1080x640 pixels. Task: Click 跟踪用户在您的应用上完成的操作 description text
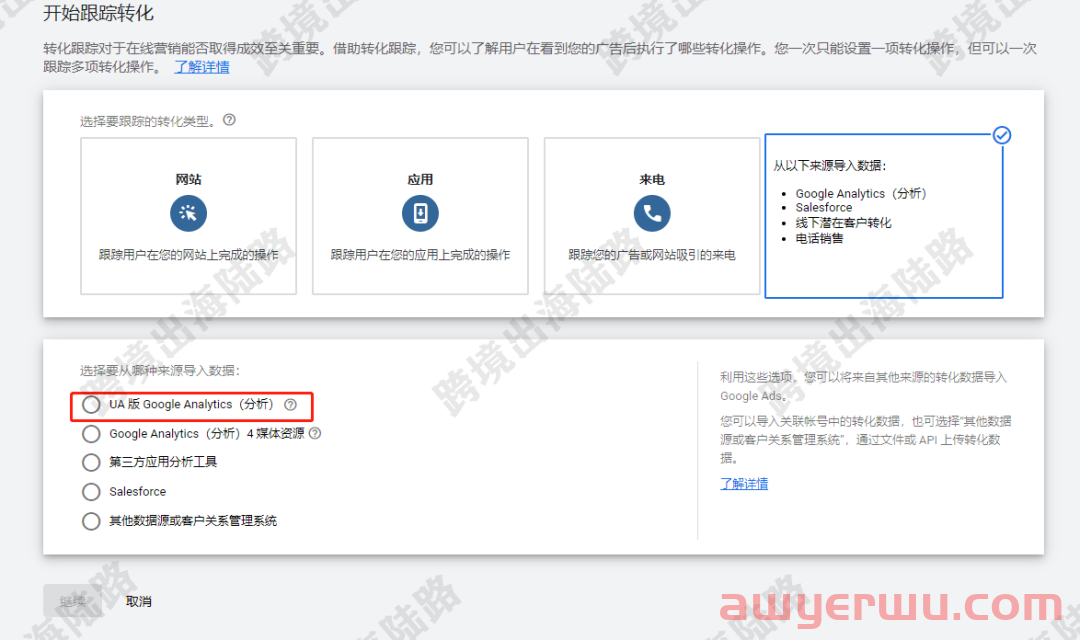420,255
